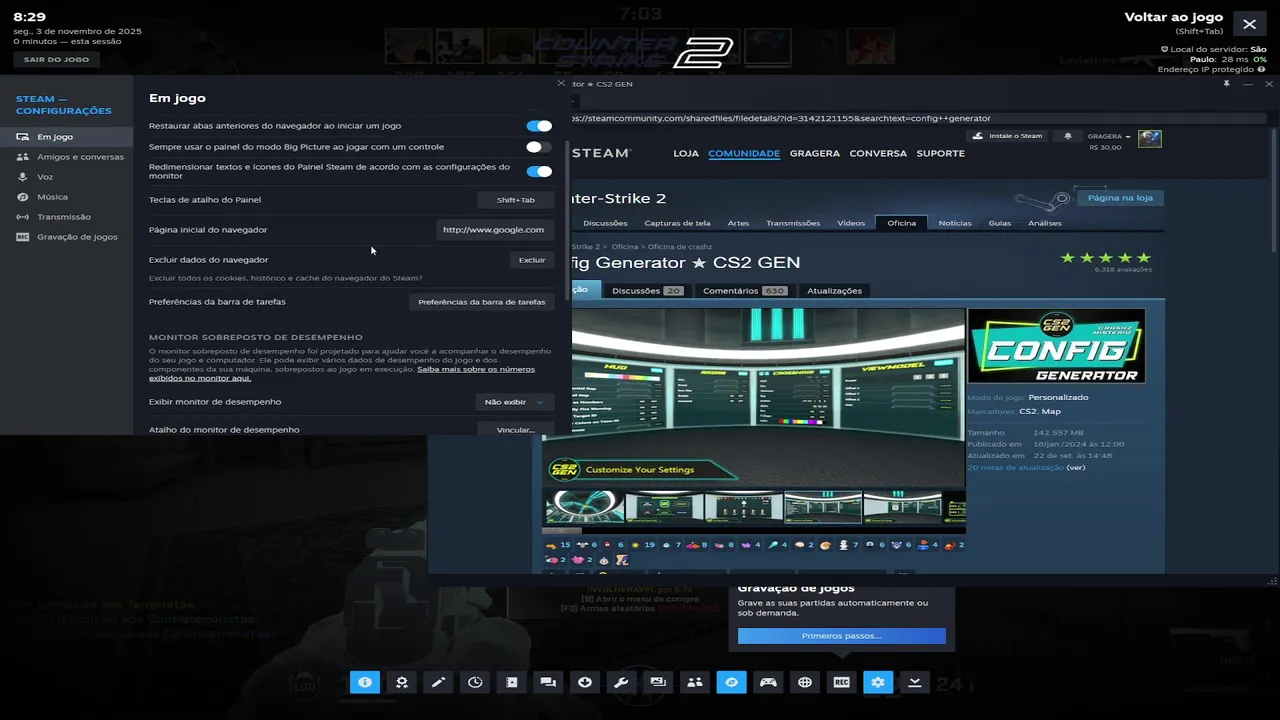
Task: Click the wrench icon in overlay toolbar
Action: coord(621,682)
